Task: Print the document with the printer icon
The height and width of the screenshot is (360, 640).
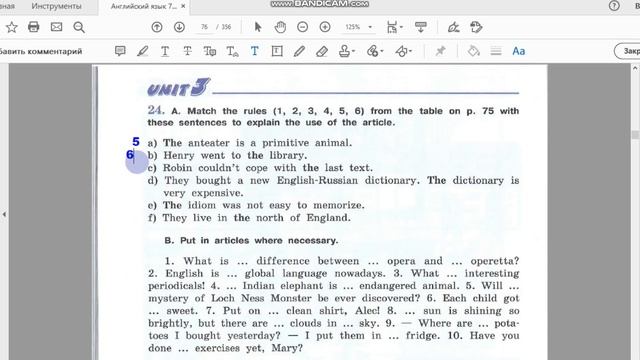Action: tap(33, 27)
